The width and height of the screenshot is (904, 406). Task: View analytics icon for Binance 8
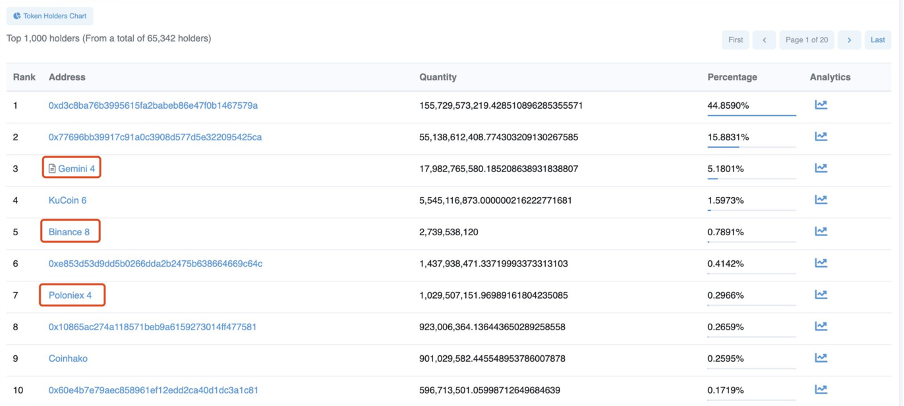tap(821, 231)
